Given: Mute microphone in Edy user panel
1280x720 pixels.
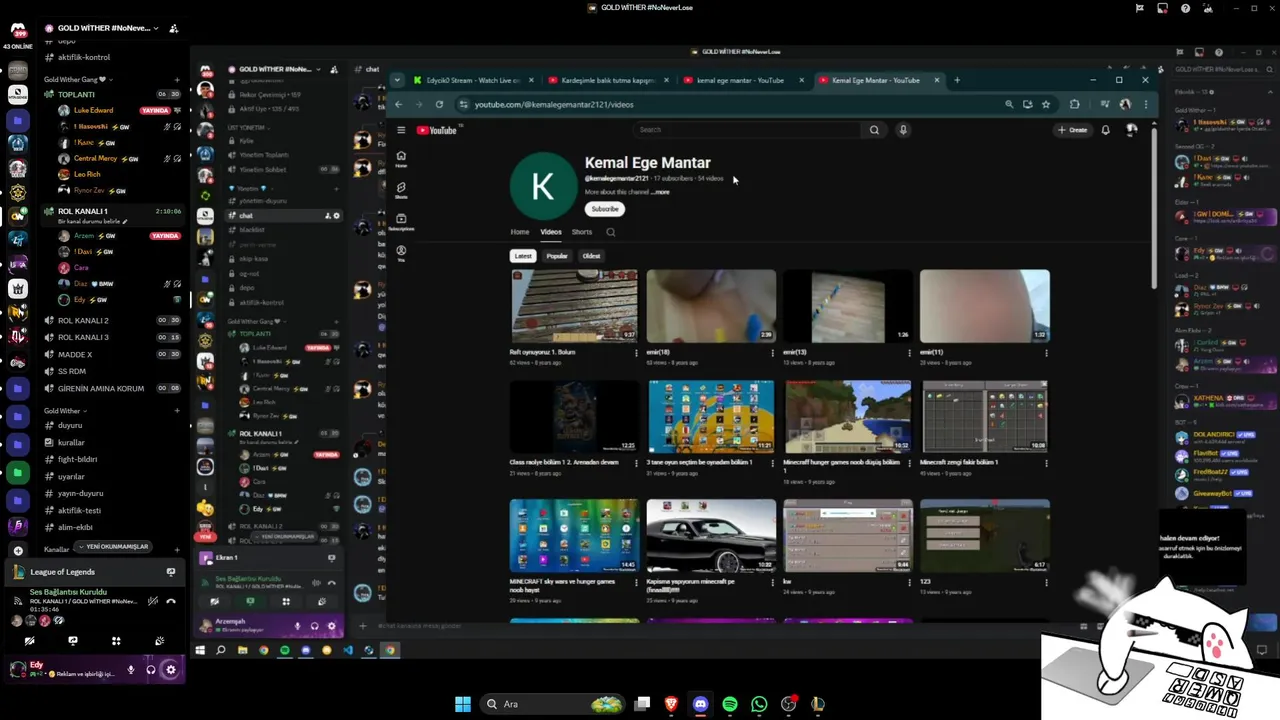Looking at the screenshot, I should pyautogui.click(x=131, y=670).
